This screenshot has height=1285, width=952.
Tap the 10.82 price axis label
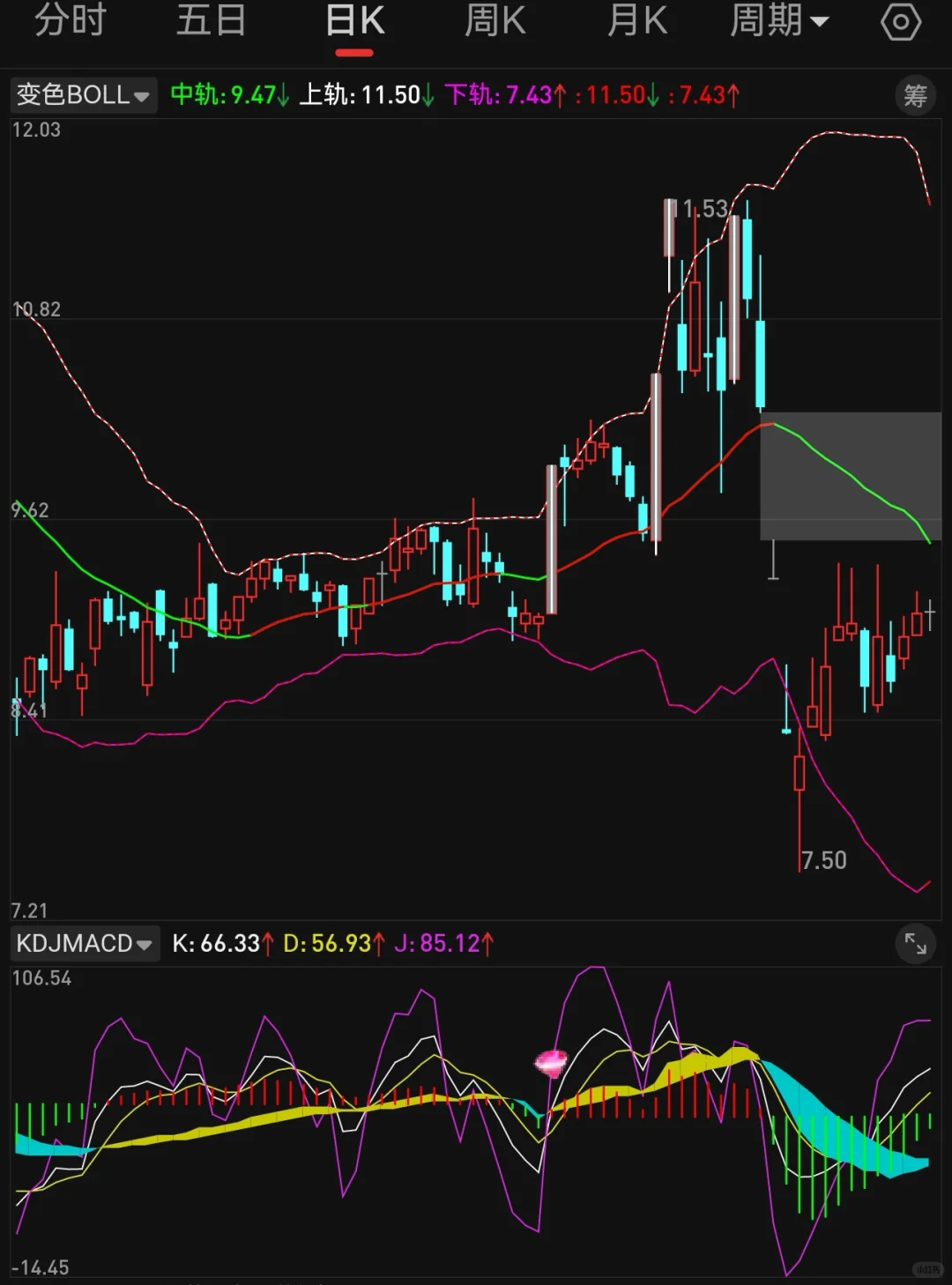(x=36, y=309)
